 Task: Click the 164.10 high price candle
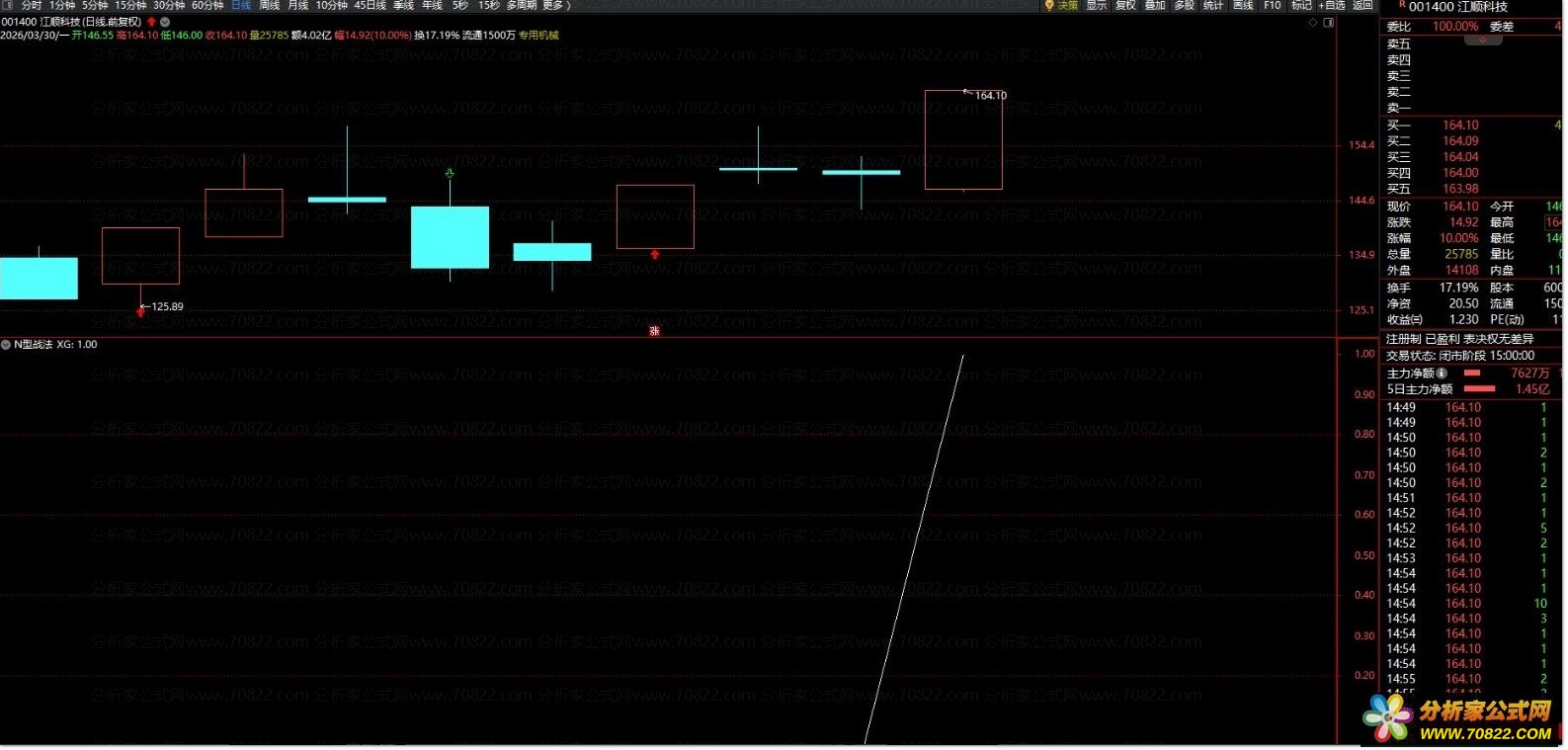pyautogui.click(x=963, y=139)
